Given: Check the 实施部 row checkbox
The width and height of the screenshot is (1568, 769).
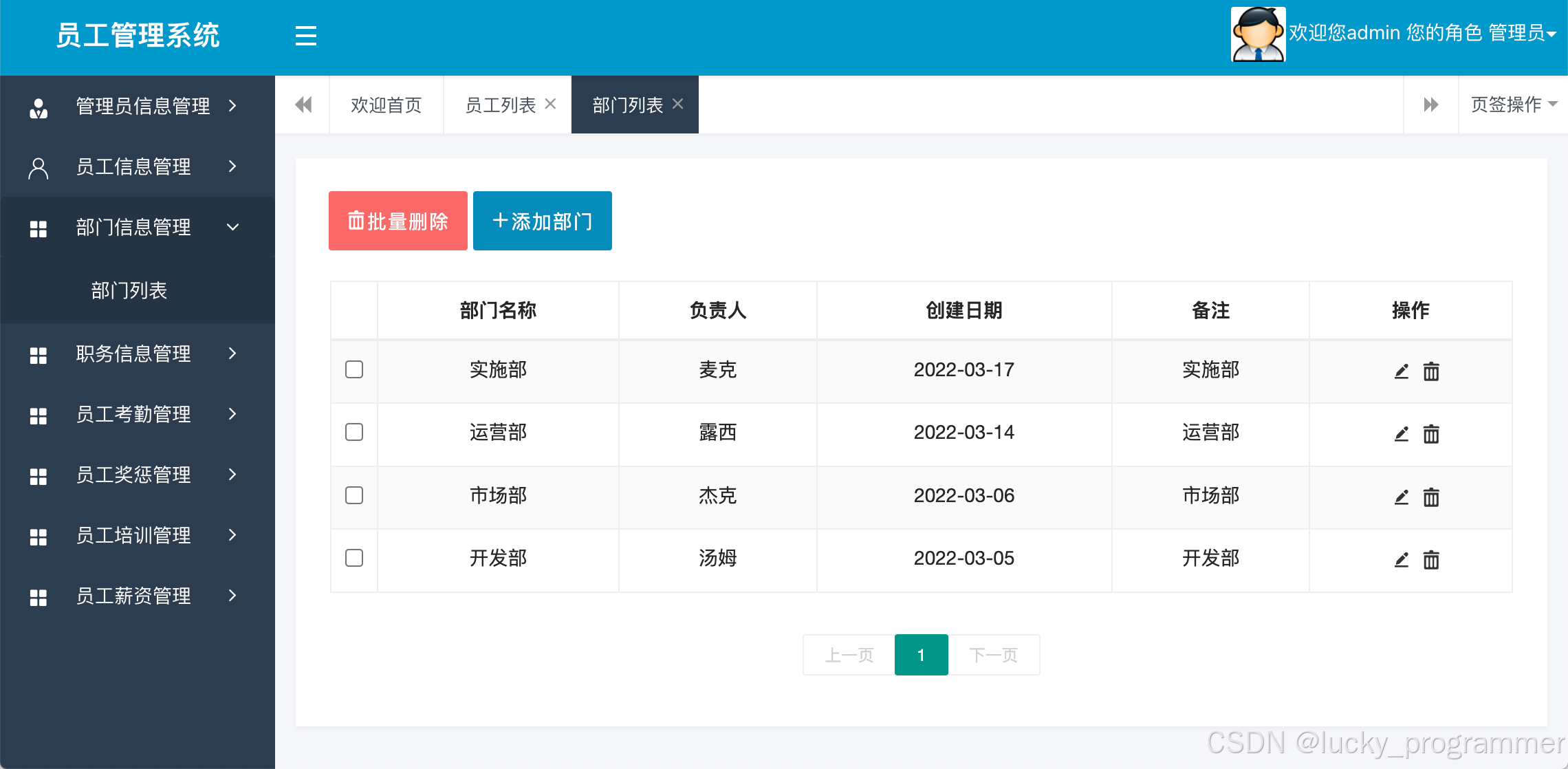Looking at the screenshot, I should [354, 369].
